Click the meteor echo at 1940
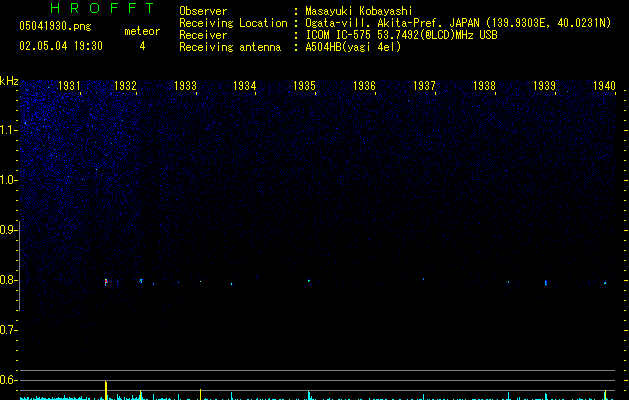 coord(605,283)
